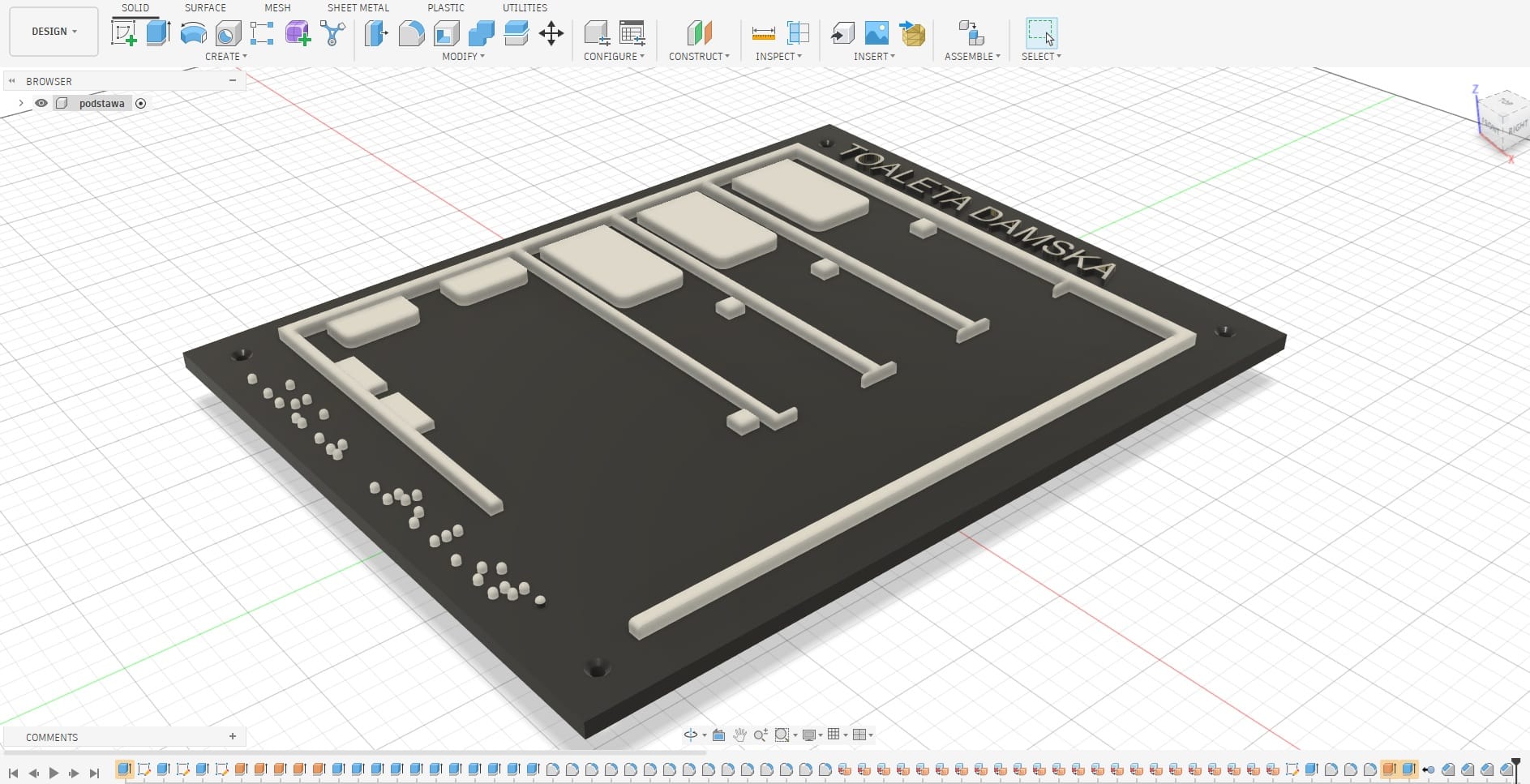
Task: Switch to the SHEET METAL tab
Action: click(x=358, y=7)
